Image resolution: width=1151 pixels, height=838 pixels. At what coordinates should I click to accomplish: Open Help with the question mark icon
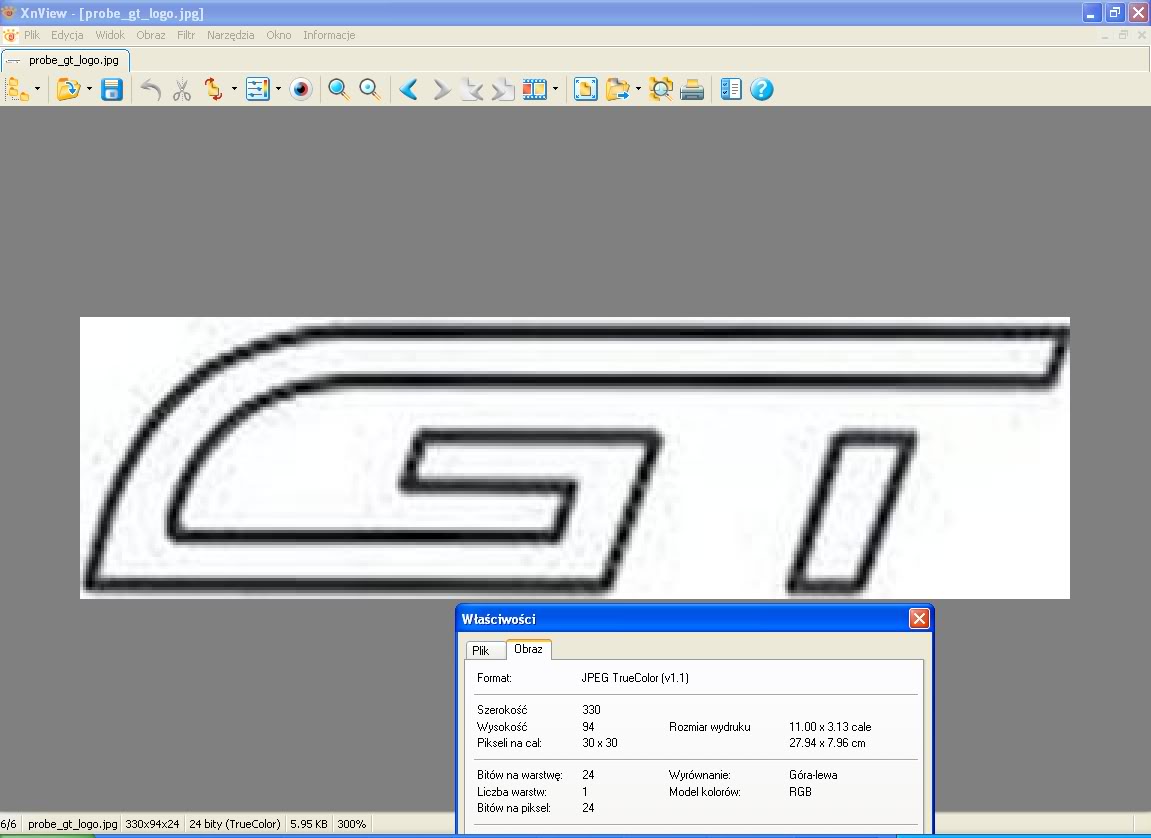click(761, 90)
